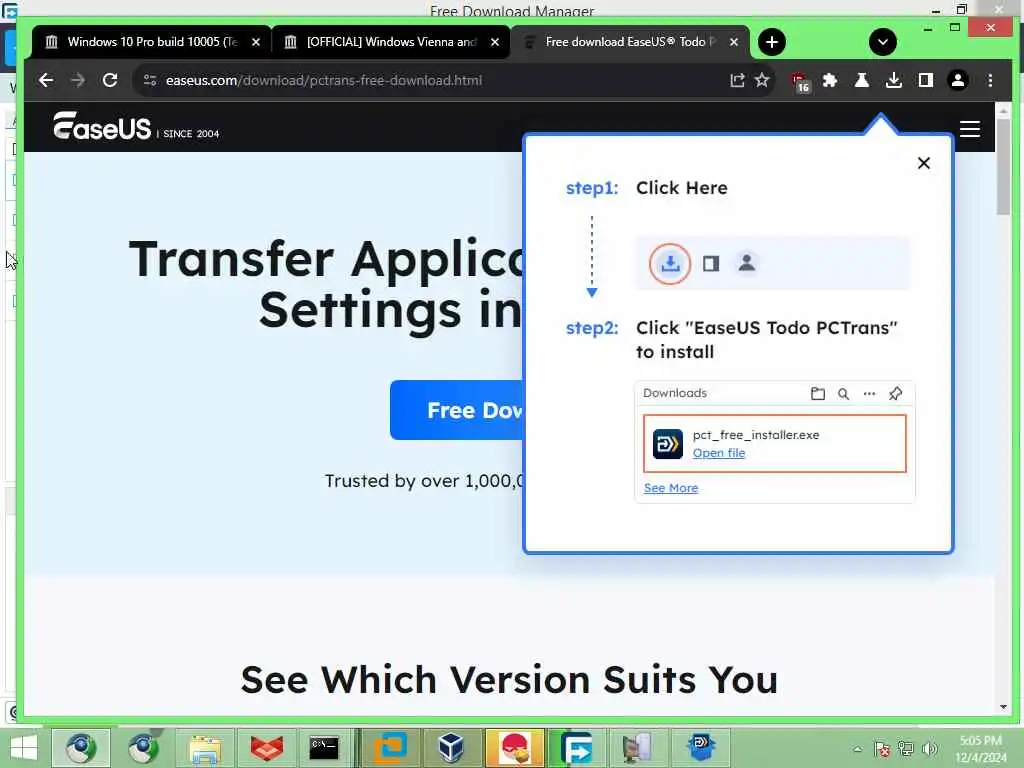Click the profile icon in step1 illustration
This screenshot has width=1024, height=768.
tap(746, 263)
